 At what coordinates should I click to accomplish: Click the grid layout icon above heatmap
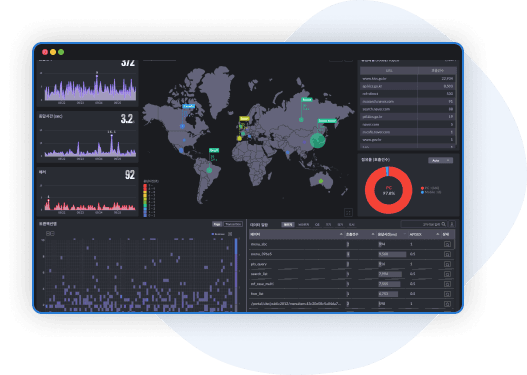[50, 233]
